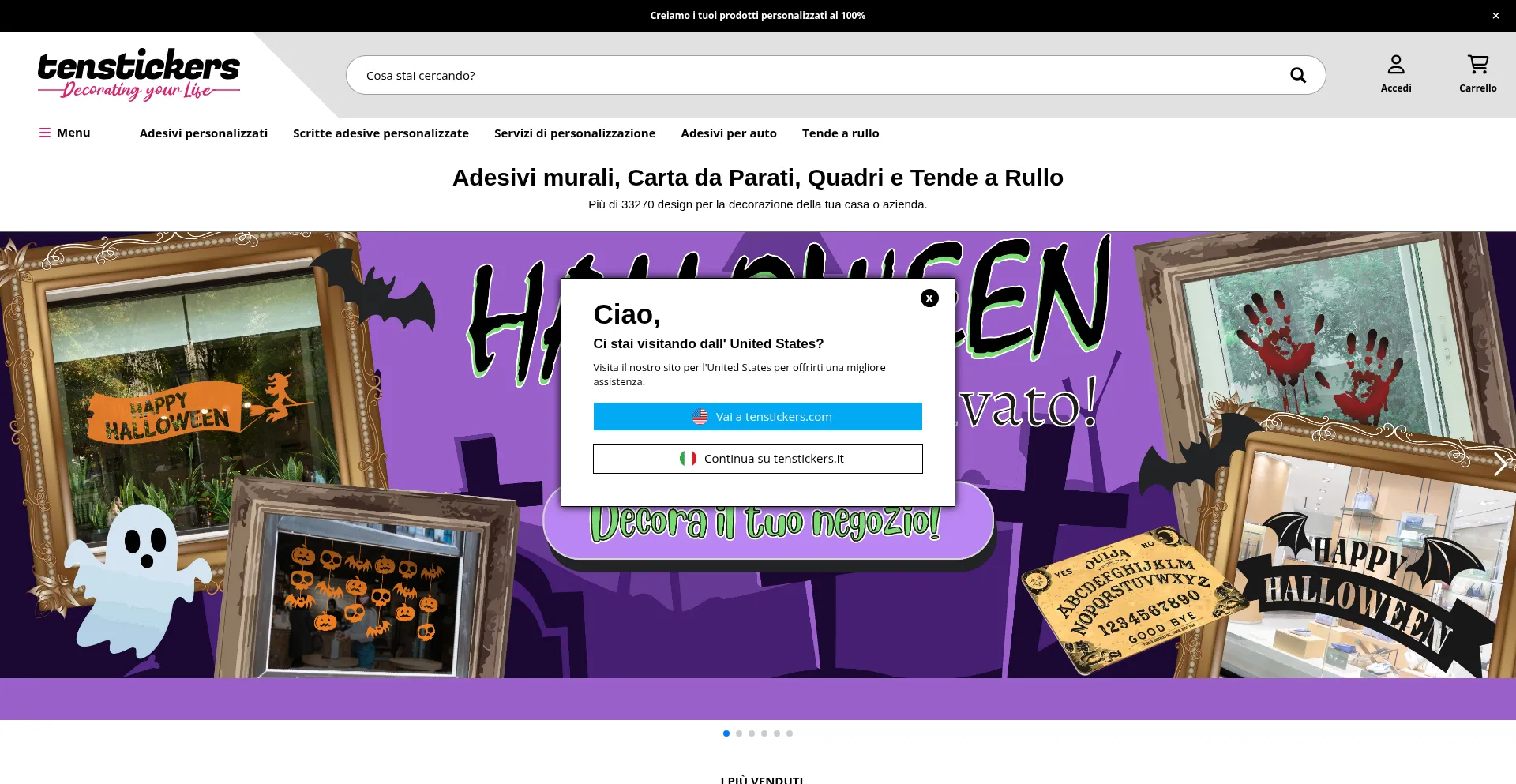Click the tenstickers logo
This screenshot has width=1516, height=784.
139,74
